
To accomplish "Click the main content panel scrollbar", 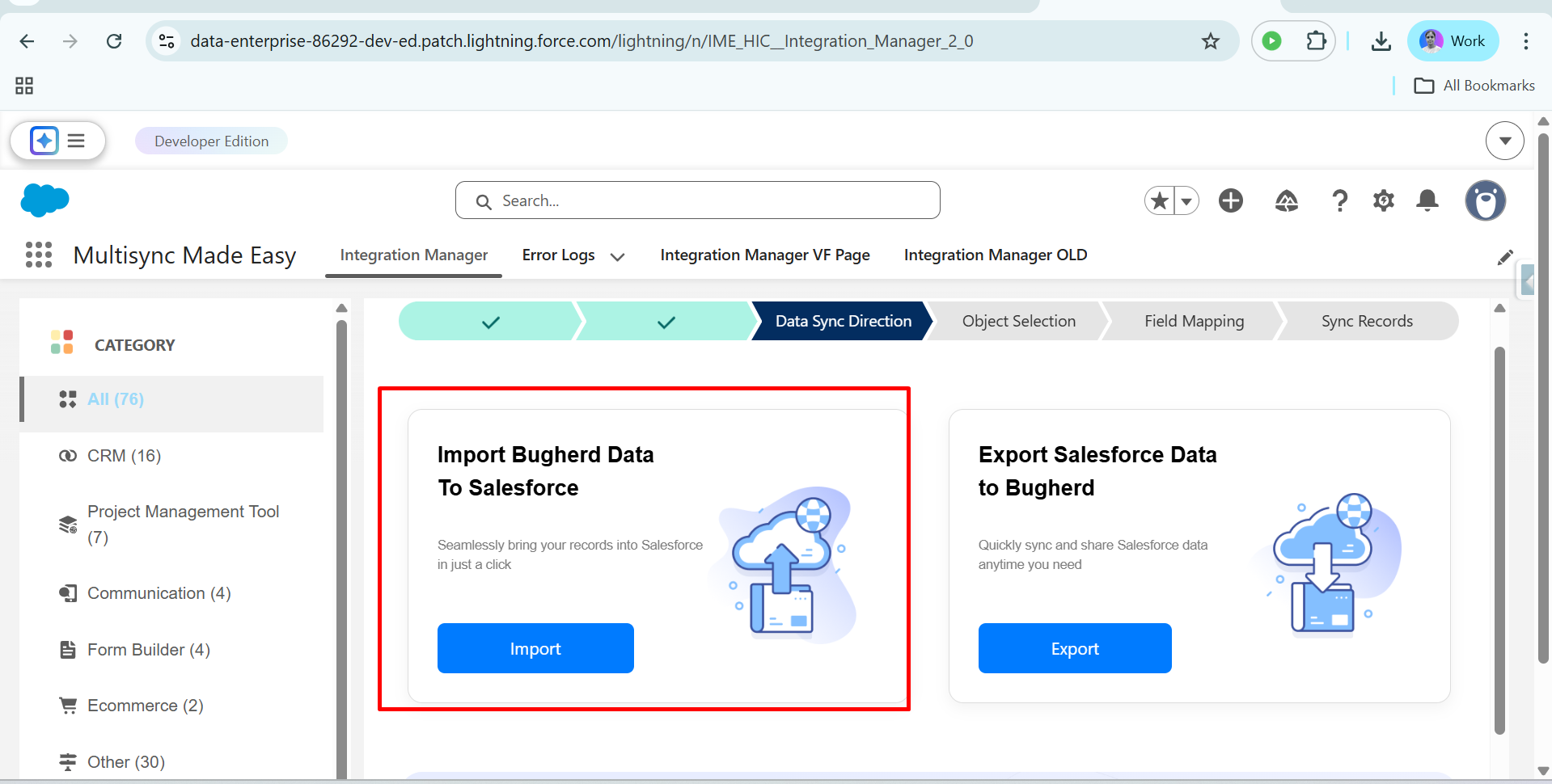I will pyautogui.click(x=1499, y=540).
